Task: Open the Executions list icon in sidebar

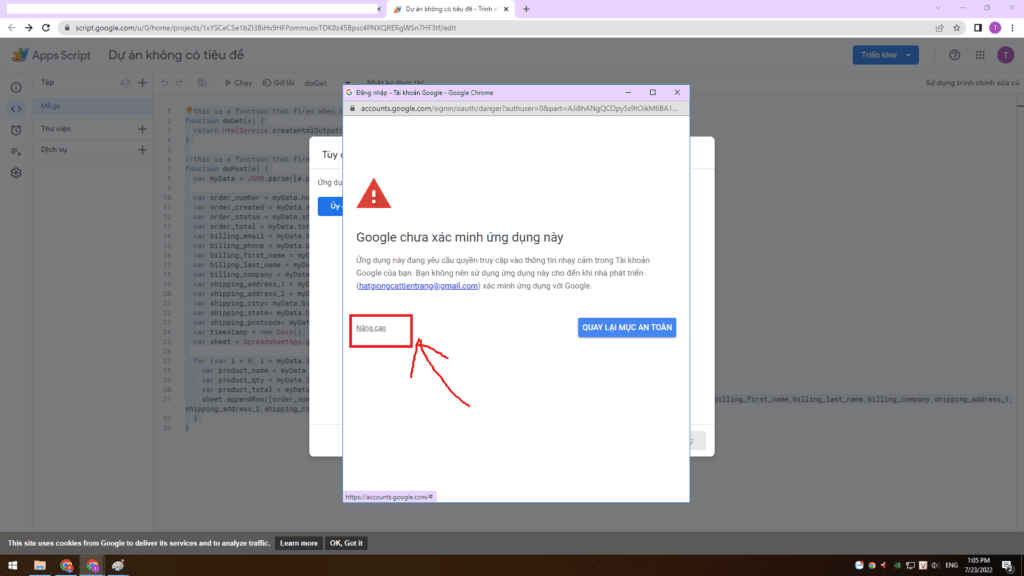Action: 16,152
